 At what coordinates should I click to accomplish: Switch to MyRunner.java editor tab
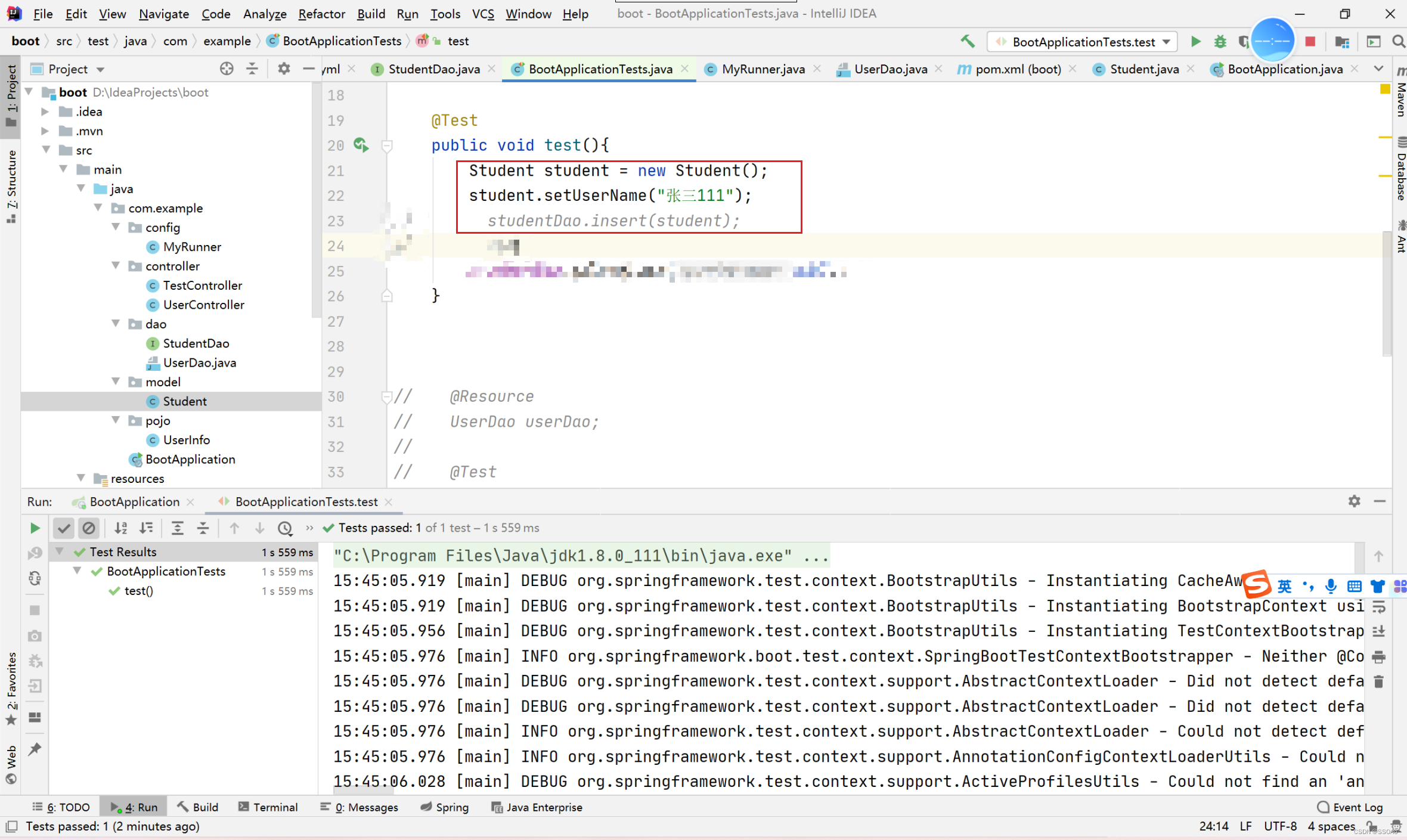pyautogui.click(x=763, y=69)
